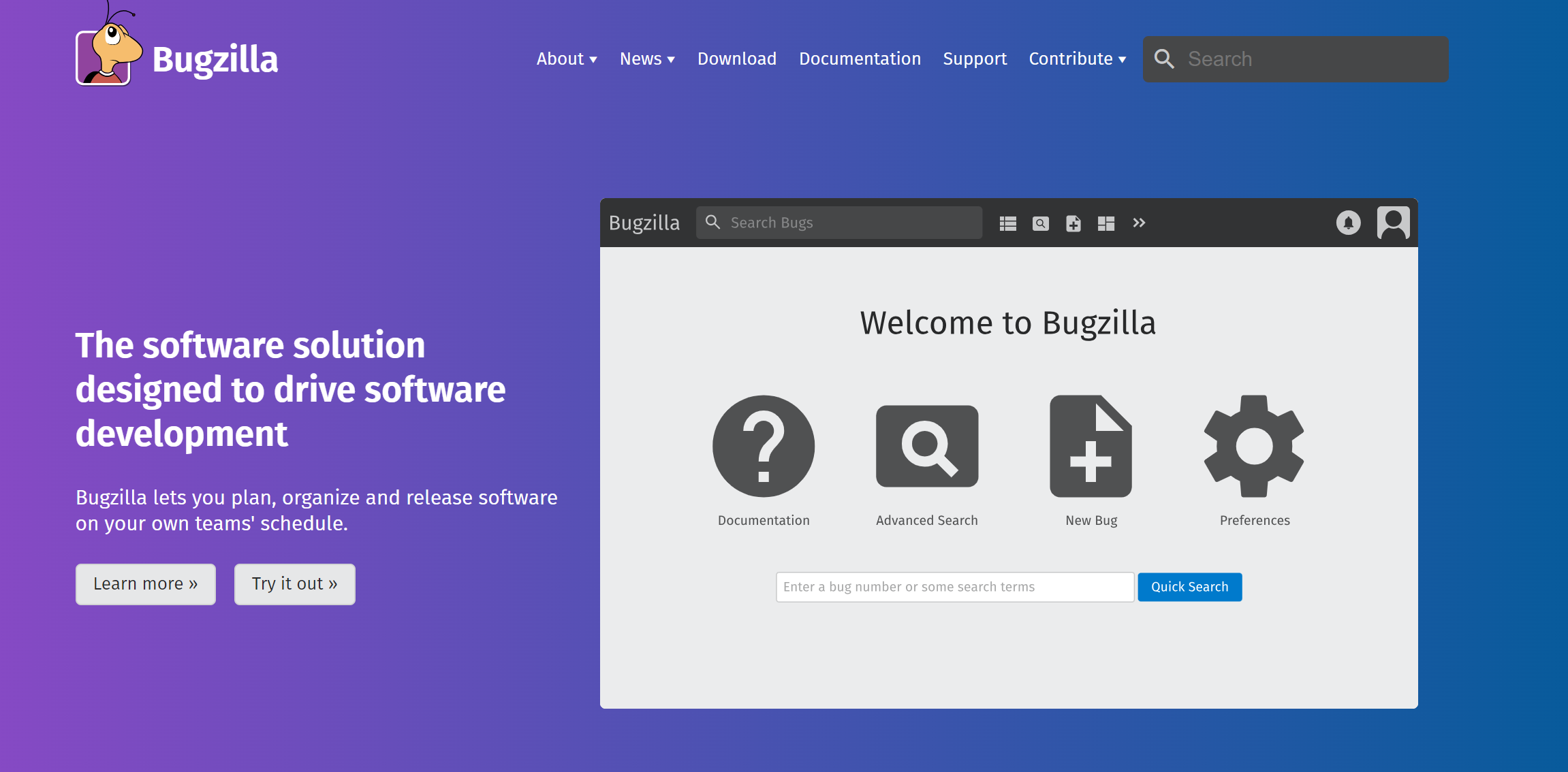The image size is (1568, 772).
Task: Click the New Bug label
Action: pyautogui.click(x=1091, y=520)
